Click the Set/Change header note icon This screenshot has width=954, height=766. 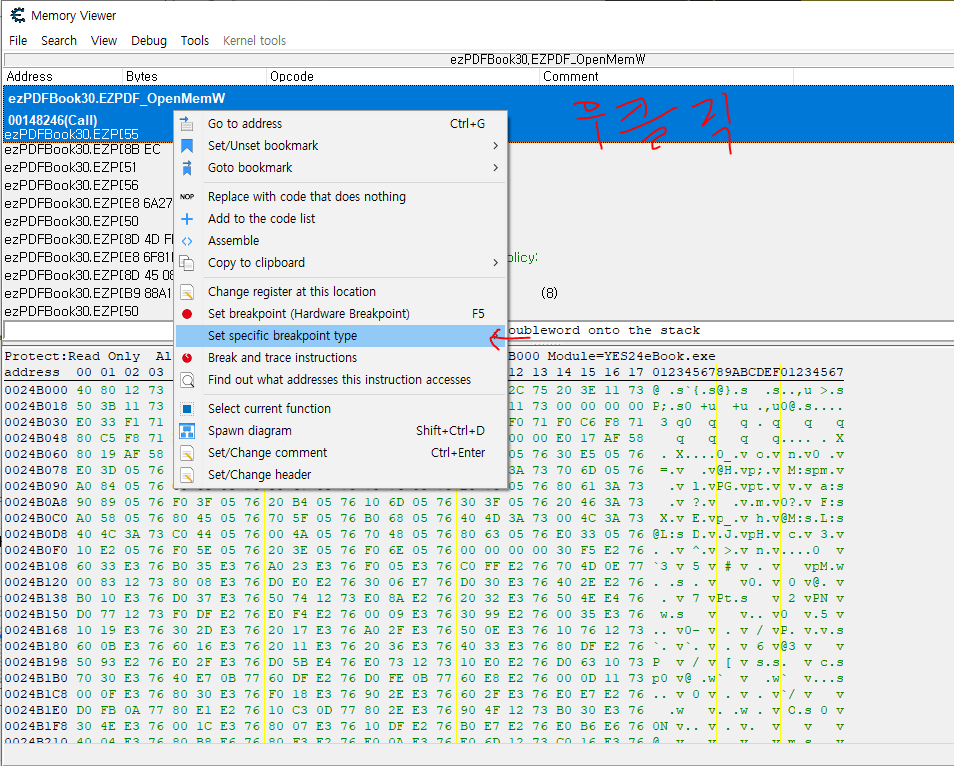coord(187,475)
